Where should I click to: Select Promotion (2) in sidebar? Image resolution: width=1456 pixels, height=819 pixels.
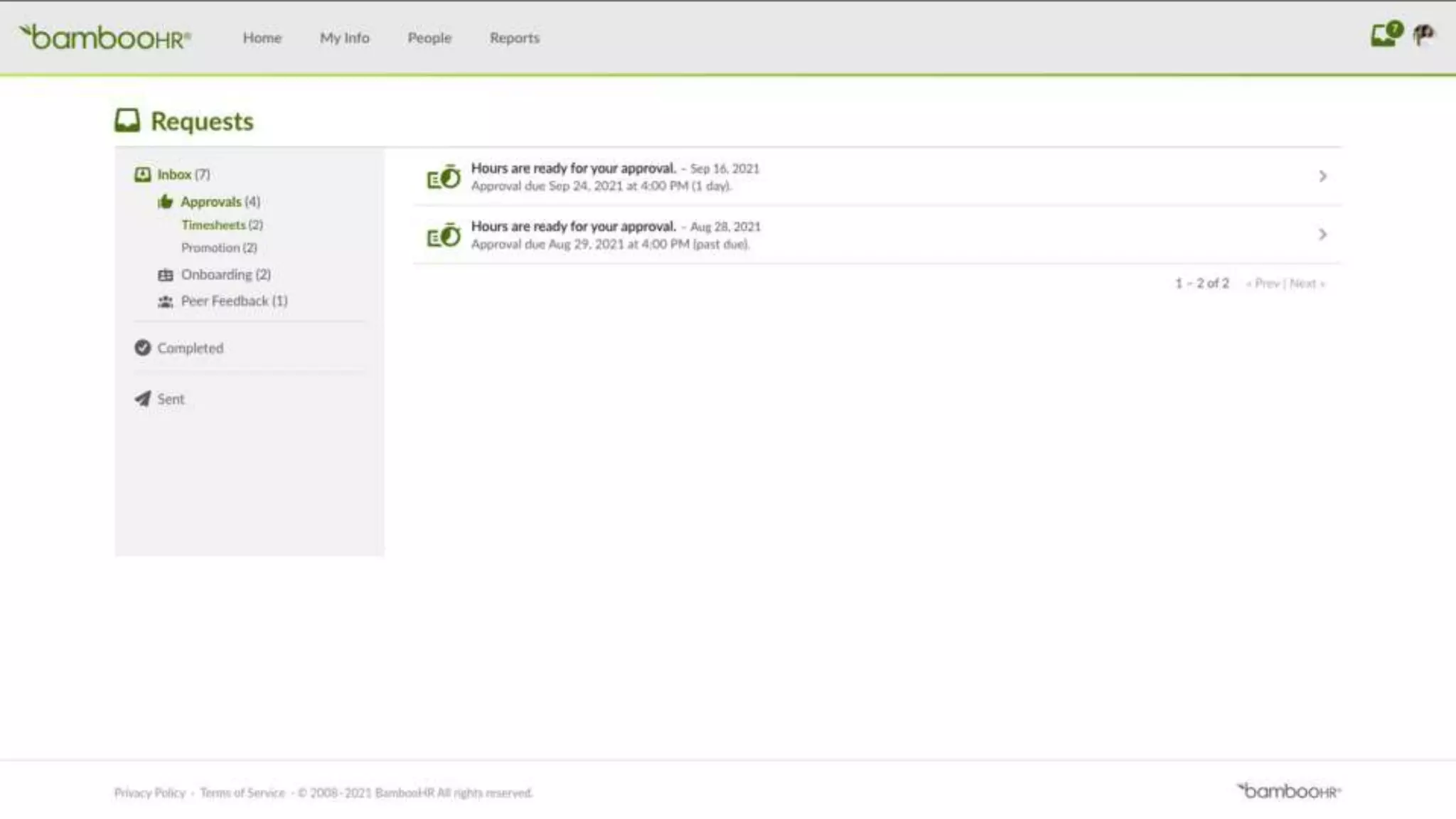219,247
